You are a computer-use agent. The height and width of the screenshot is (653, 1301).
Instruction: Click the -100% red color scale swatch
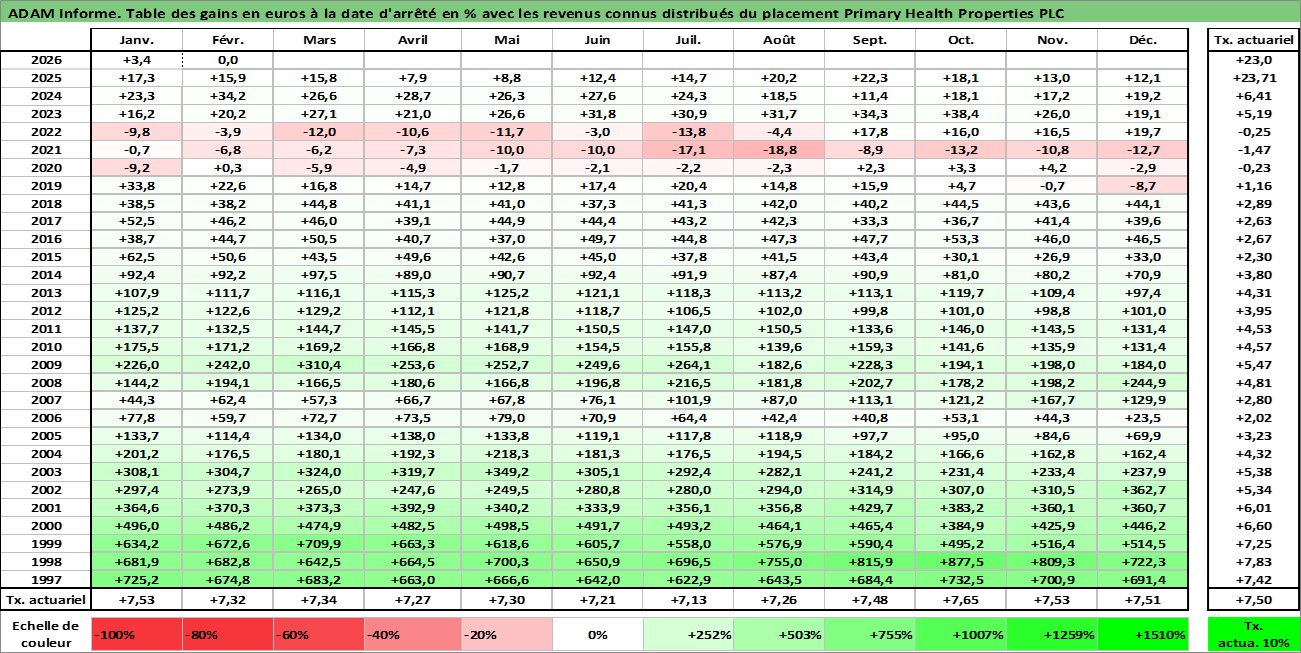tap(136, 633)
